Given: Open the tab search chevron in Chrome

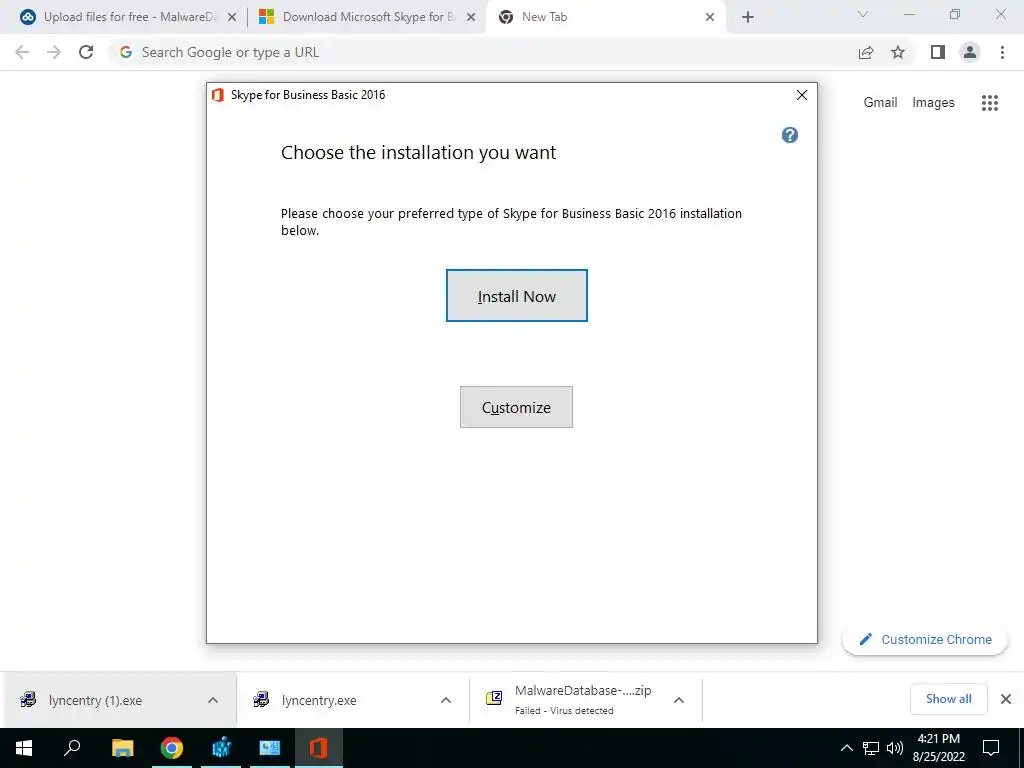Looking at the screenshot, I should (x=863, y=14).
